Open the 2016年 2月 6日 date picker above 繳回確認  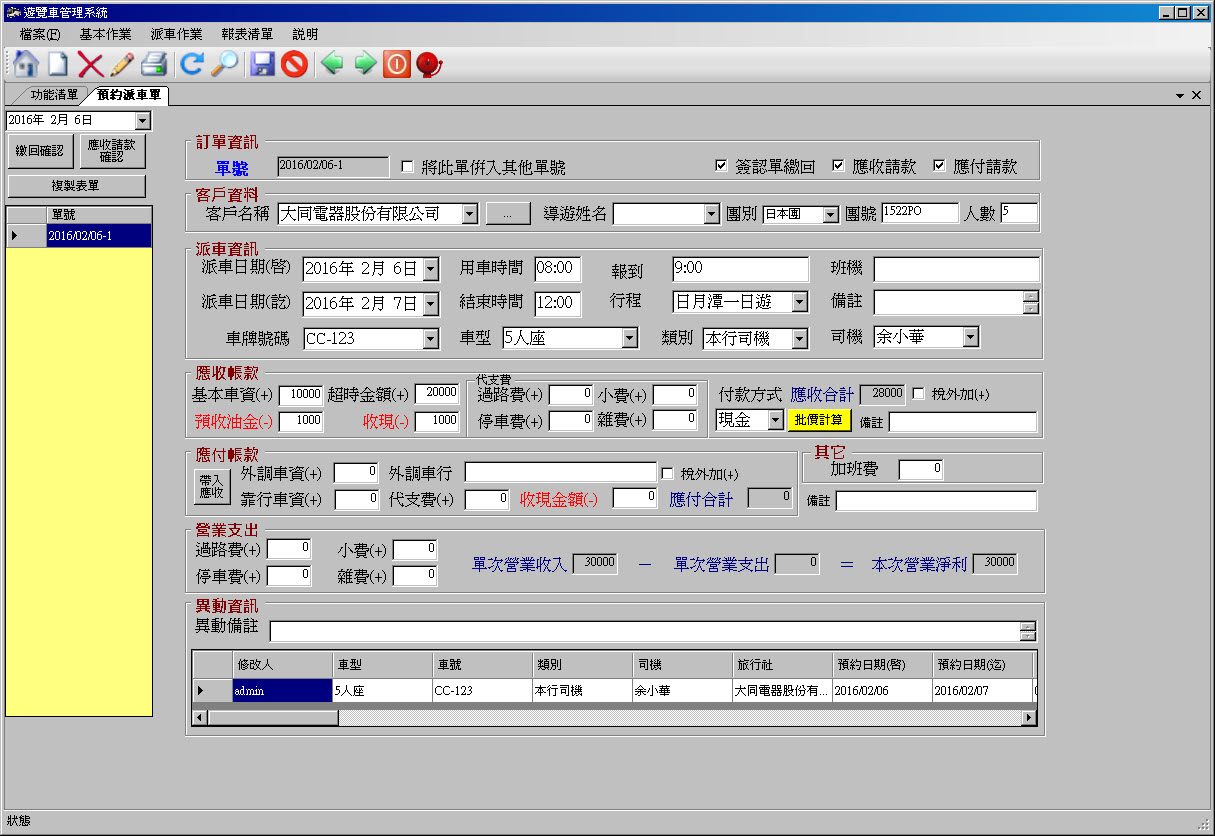(142, 121)
